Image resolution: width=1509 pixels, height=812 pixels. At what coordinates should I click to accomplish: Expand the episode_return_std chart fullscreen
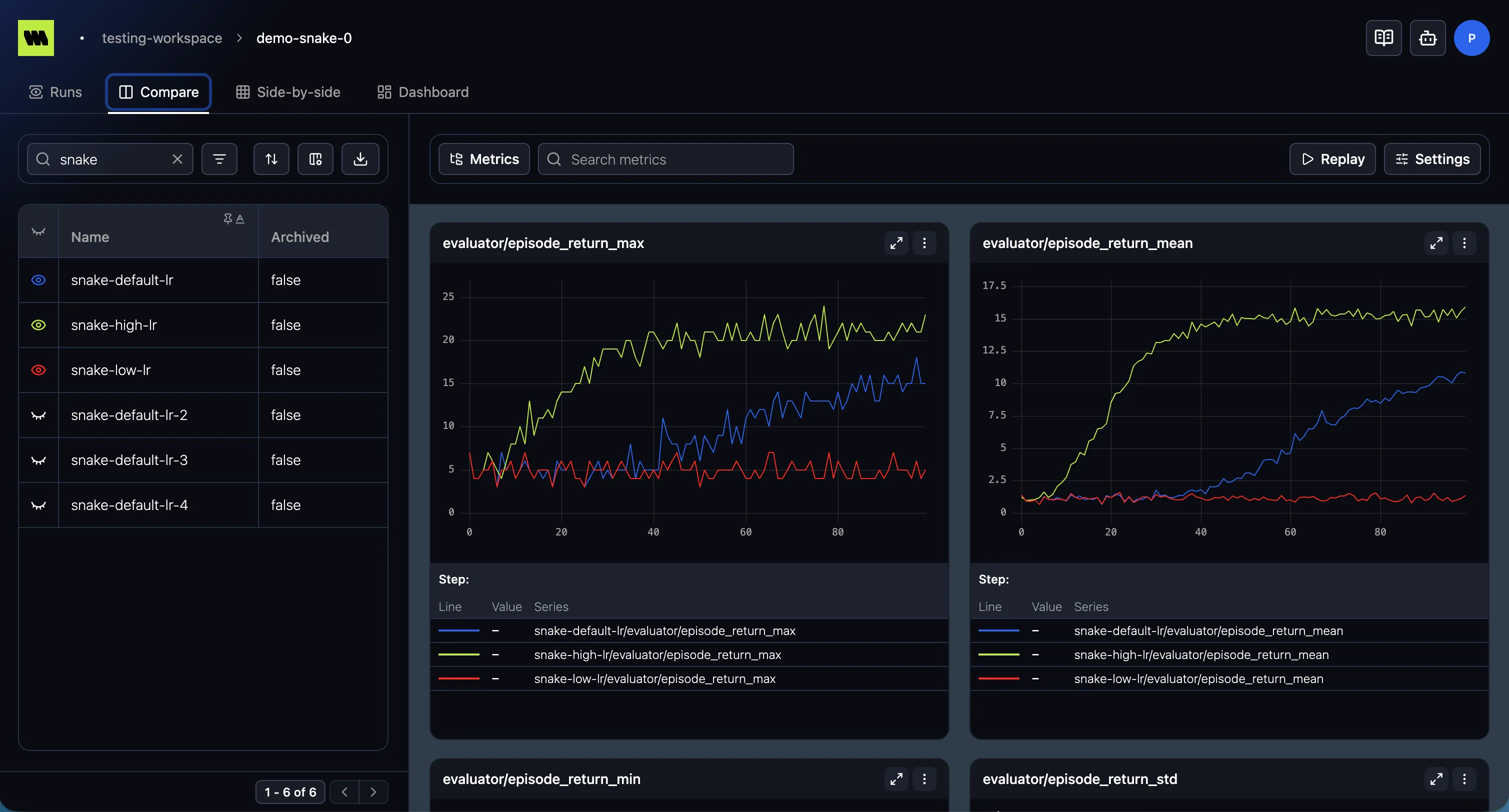pos(1436,779)
